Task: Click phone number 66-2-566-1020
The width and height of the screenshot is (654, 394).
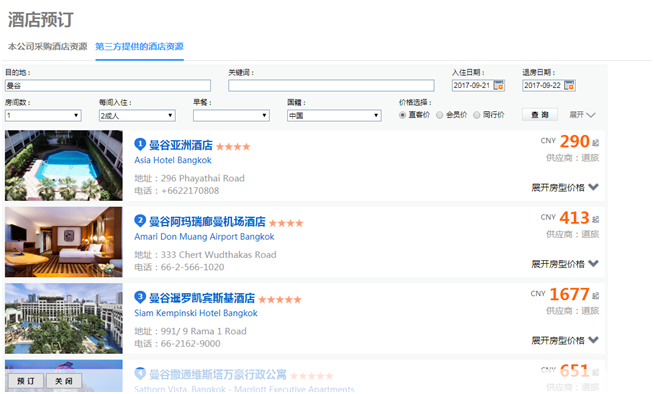Action: (192, 267)
